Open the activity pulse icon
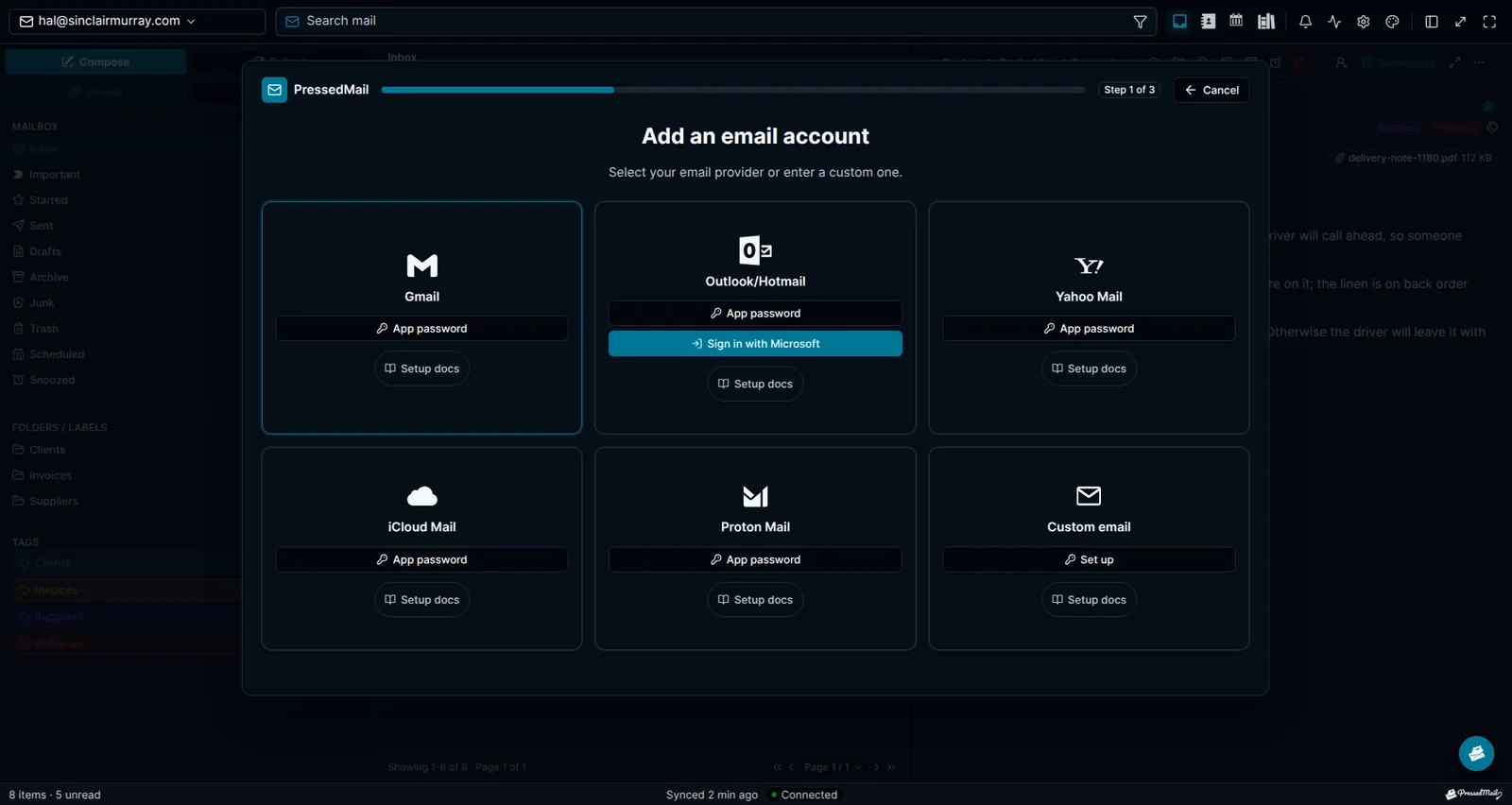Screen dimensions: 1512x805 click(x=1334, y=22)
